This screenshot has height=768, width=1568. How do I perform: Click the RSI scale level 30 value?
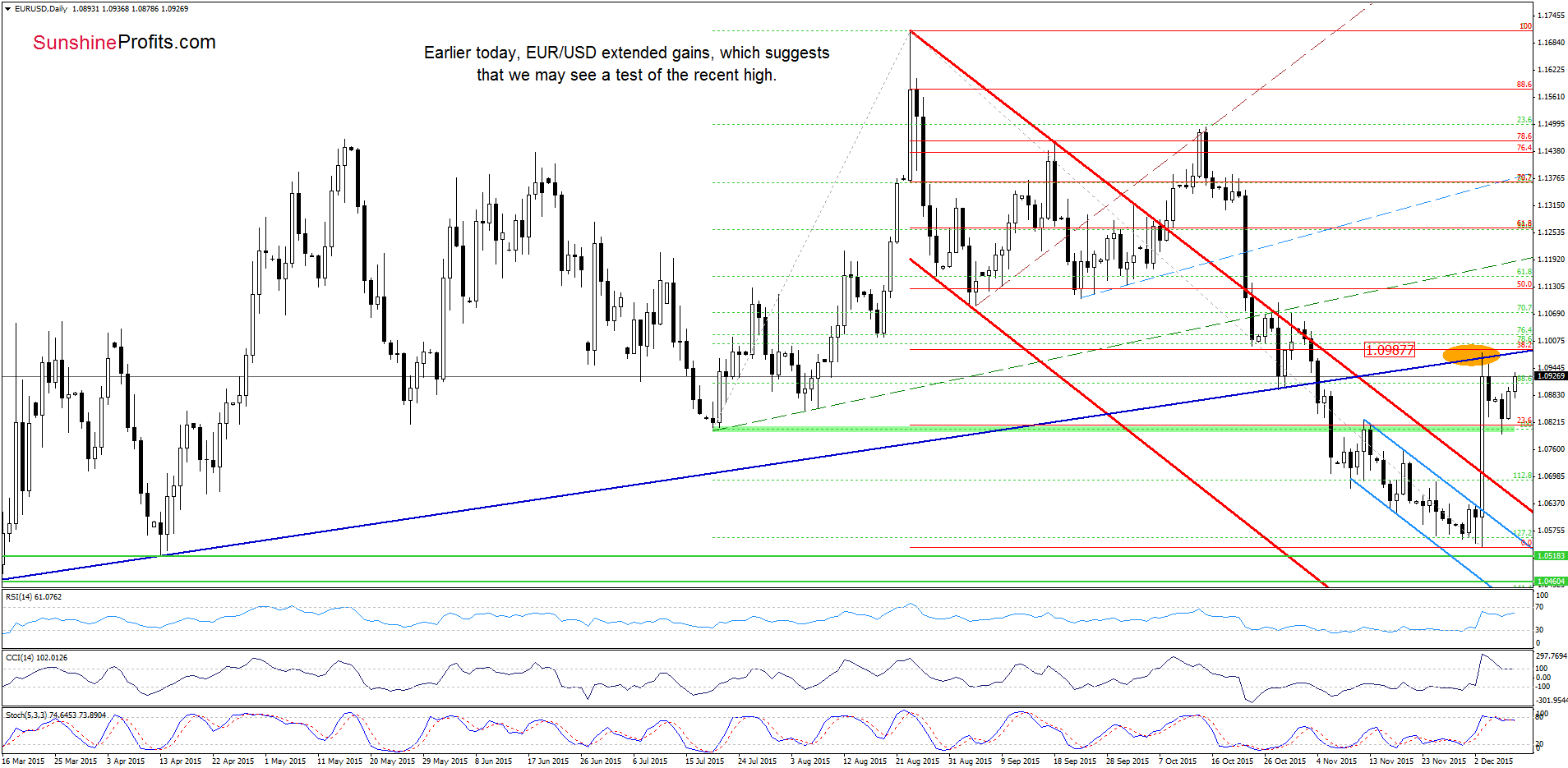point(1540,630)
